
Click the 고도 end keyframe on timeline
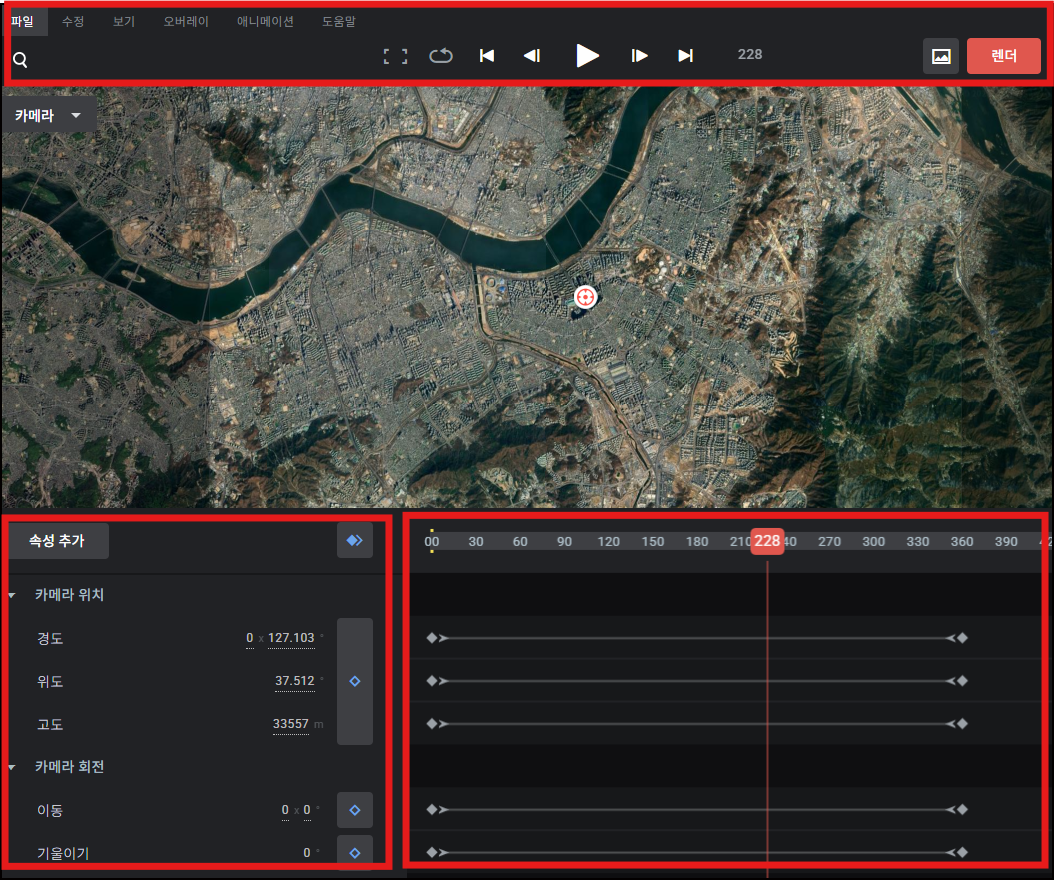(962, 724)
